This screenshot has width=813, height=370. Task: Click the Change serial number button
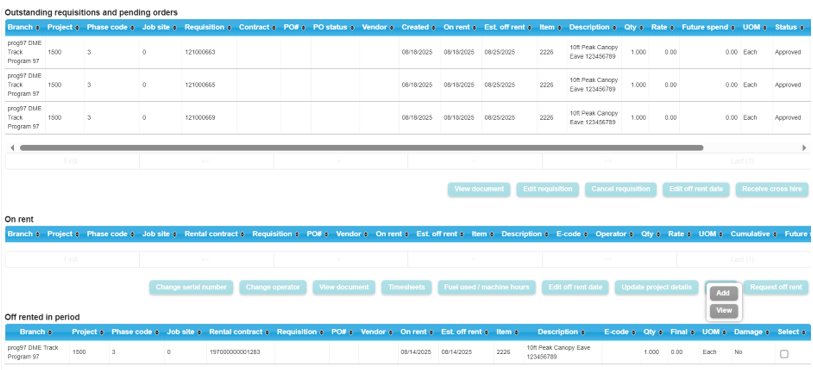pos(191,287)
